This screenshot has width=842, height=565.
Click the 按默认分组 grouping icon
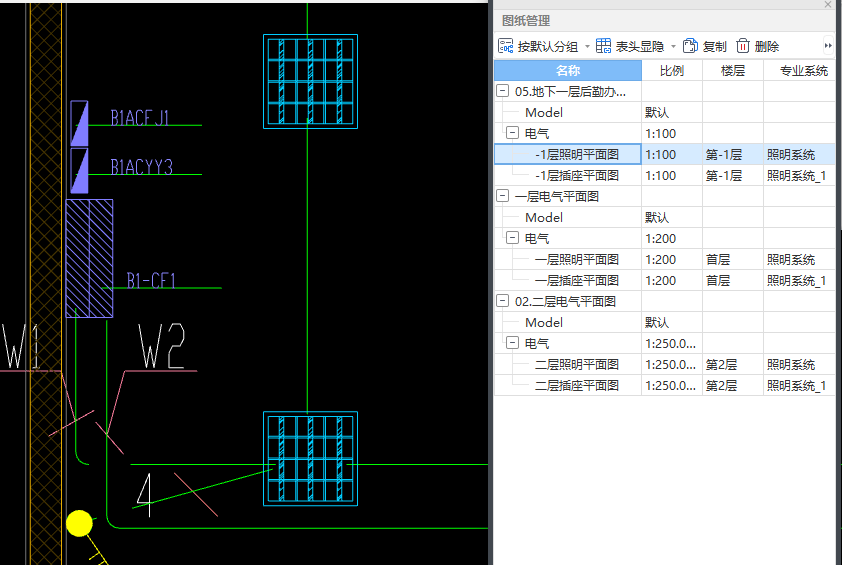pos(505,46)
